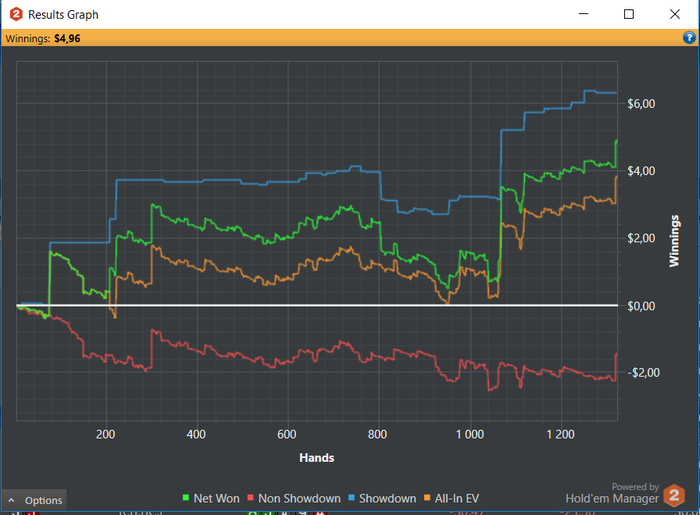Click the Results Graph window title
700x515 pixels.
pyautogui.click(x=63, y=15)
